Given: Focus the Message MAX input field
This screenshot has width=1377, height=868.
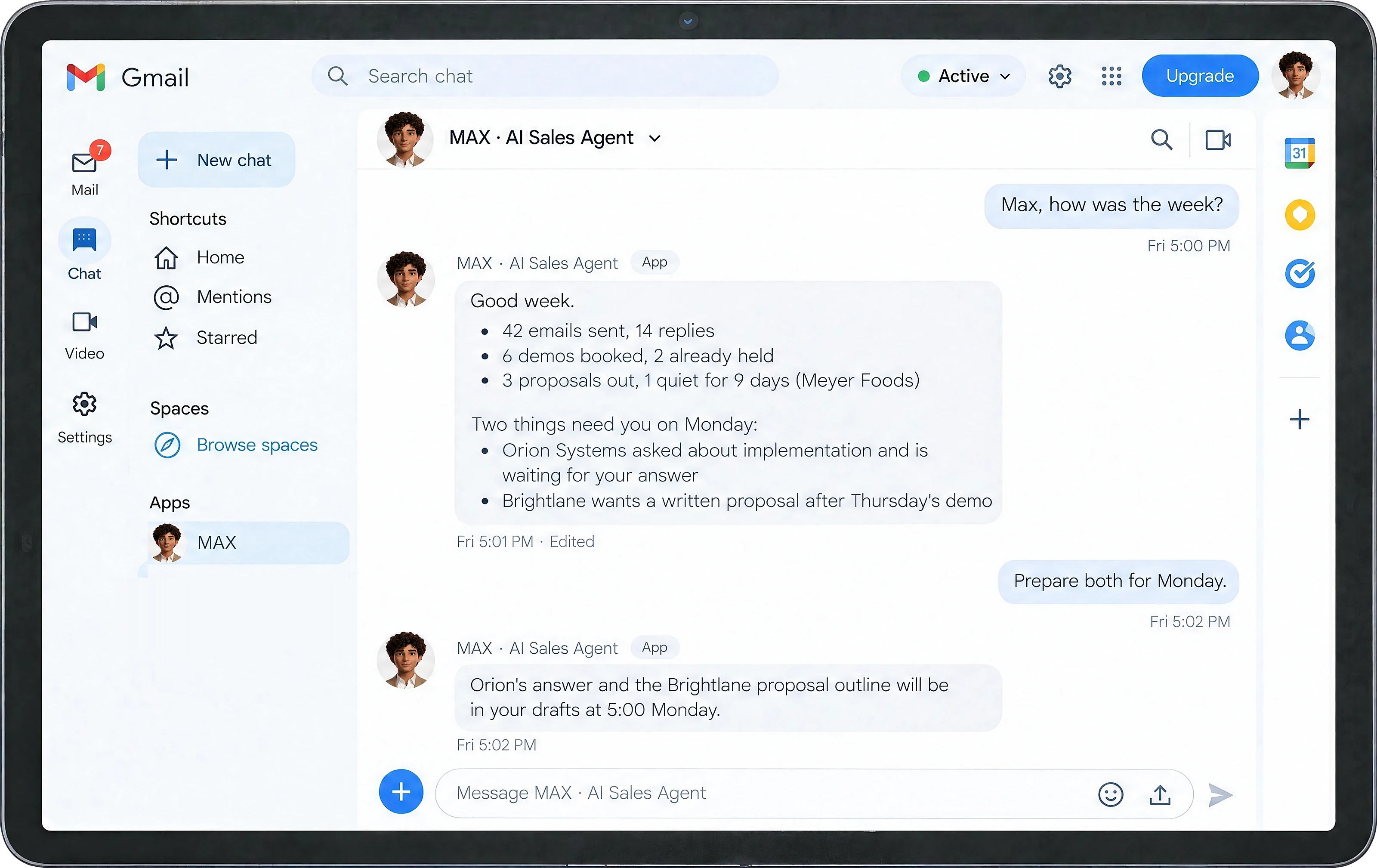Looking at the screenshot, I should click(x=814, y=794).
